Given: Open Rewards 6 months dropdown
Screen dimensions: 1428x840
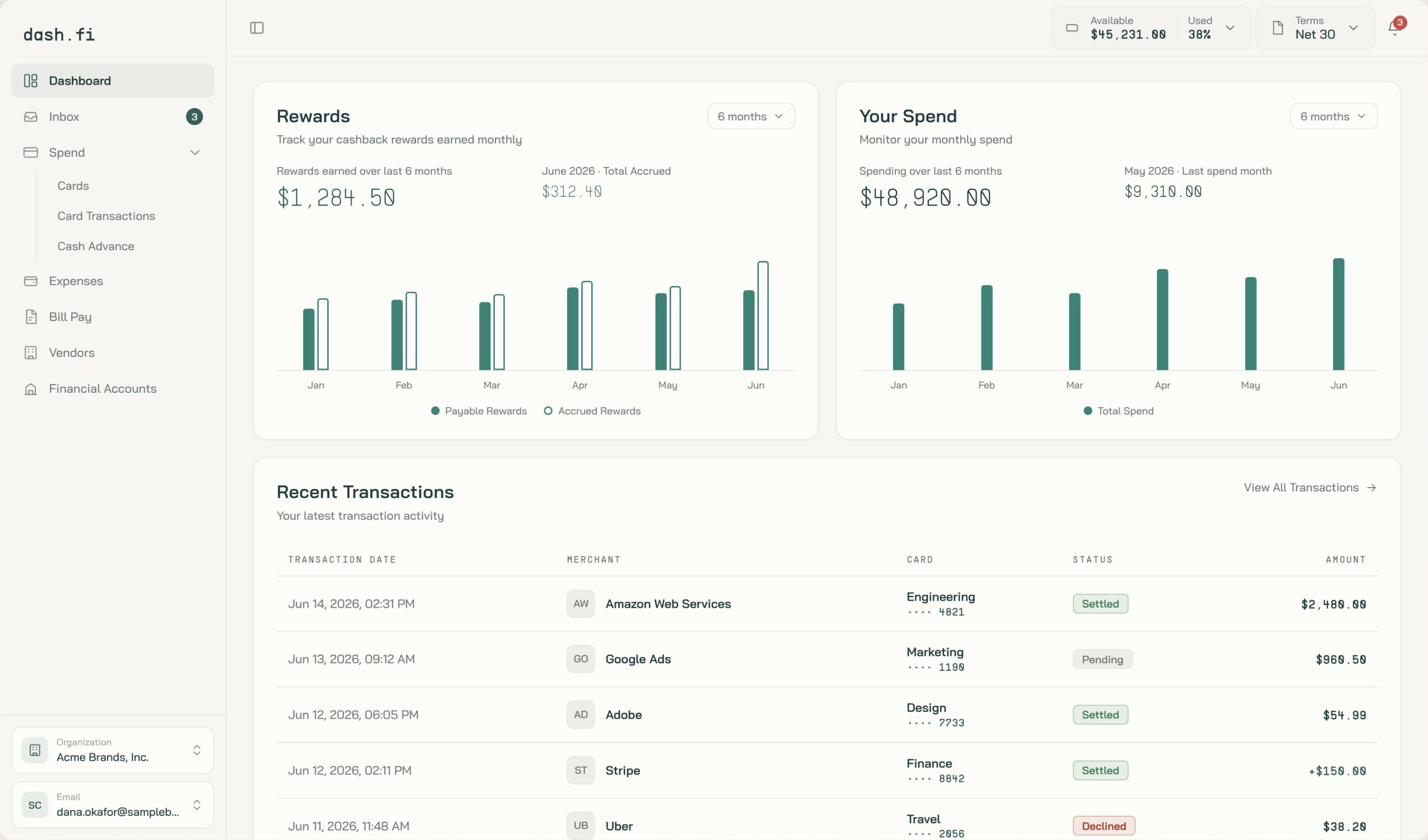Looking at the screenshot, I should (x=751, y=116).
